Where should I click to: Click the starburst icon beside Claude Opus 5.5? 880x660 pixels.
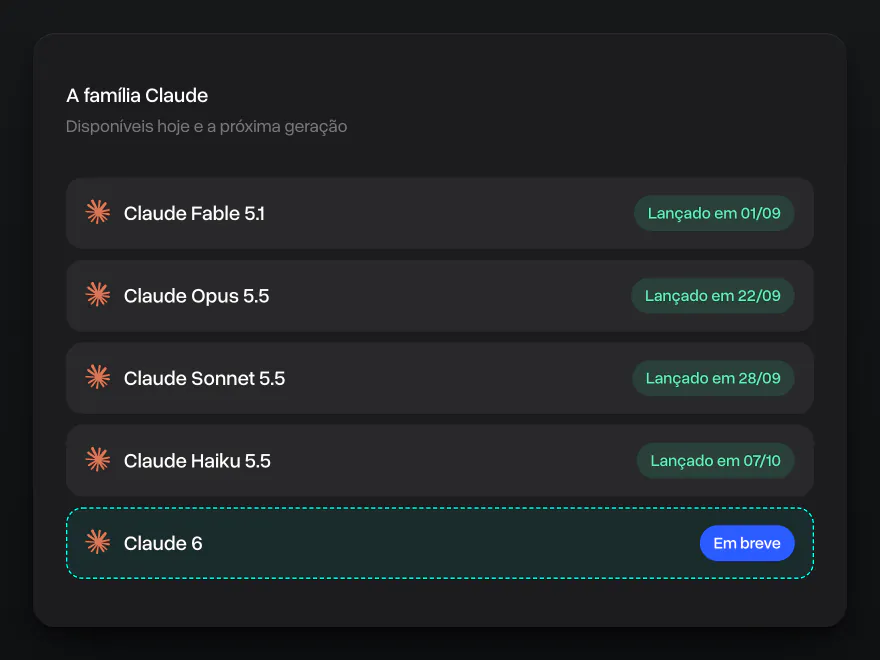pos(98,295)
